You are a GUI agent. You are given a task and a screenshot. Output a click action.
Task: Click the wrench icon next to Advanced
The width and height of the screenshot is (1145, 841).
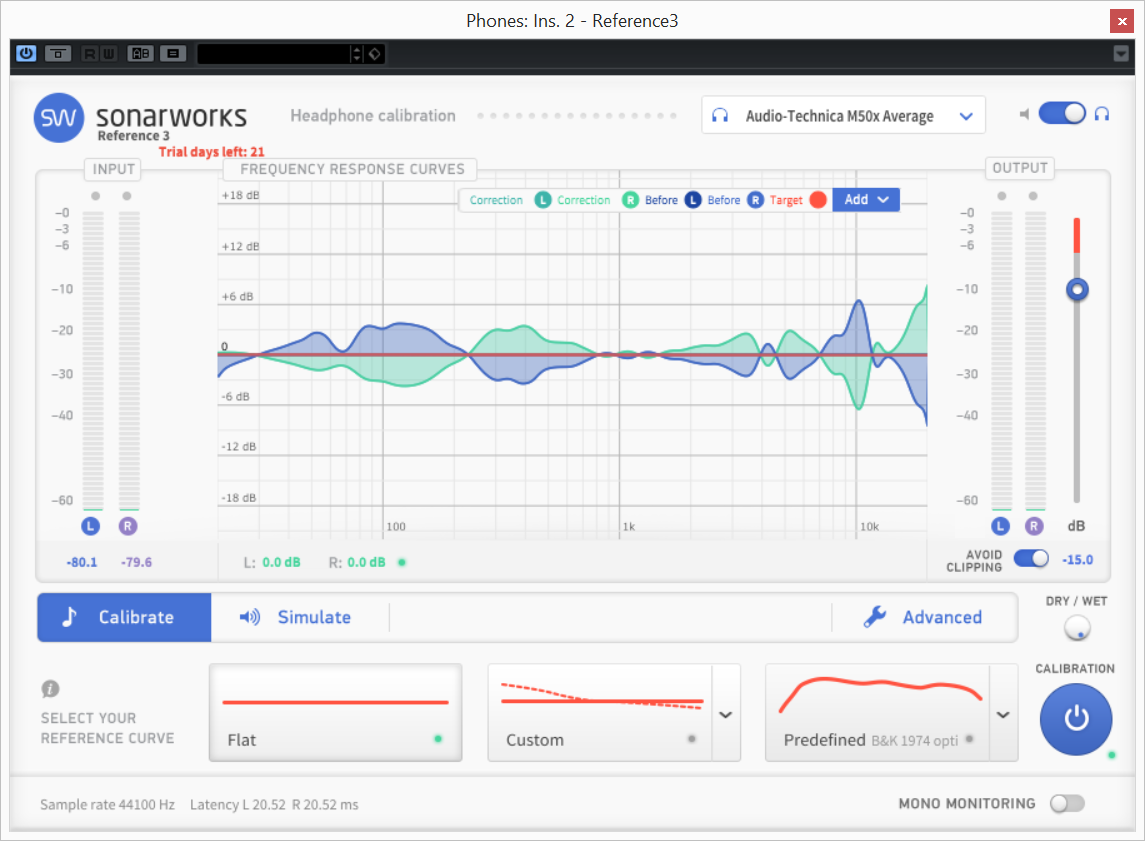[x=875, y=617]
